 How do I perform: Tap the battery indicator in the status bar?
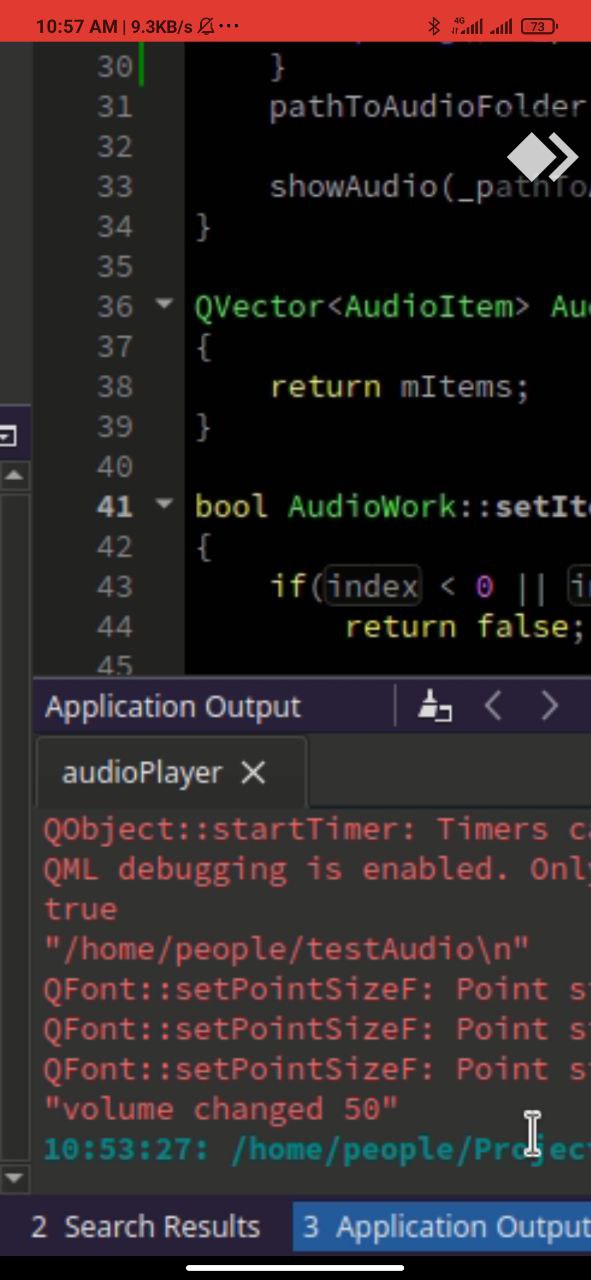point(539,26)
